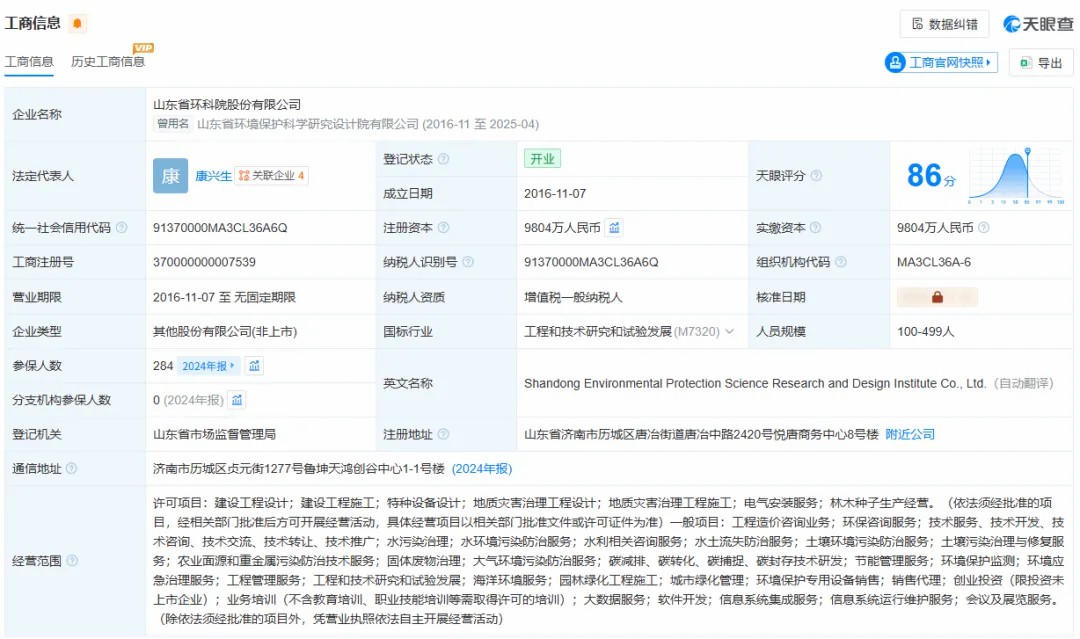The height and width of the screenshot is (639, 1080).
Task: Click the help icon beside 统一社会信用代码
Action: (x=122, y=228)
